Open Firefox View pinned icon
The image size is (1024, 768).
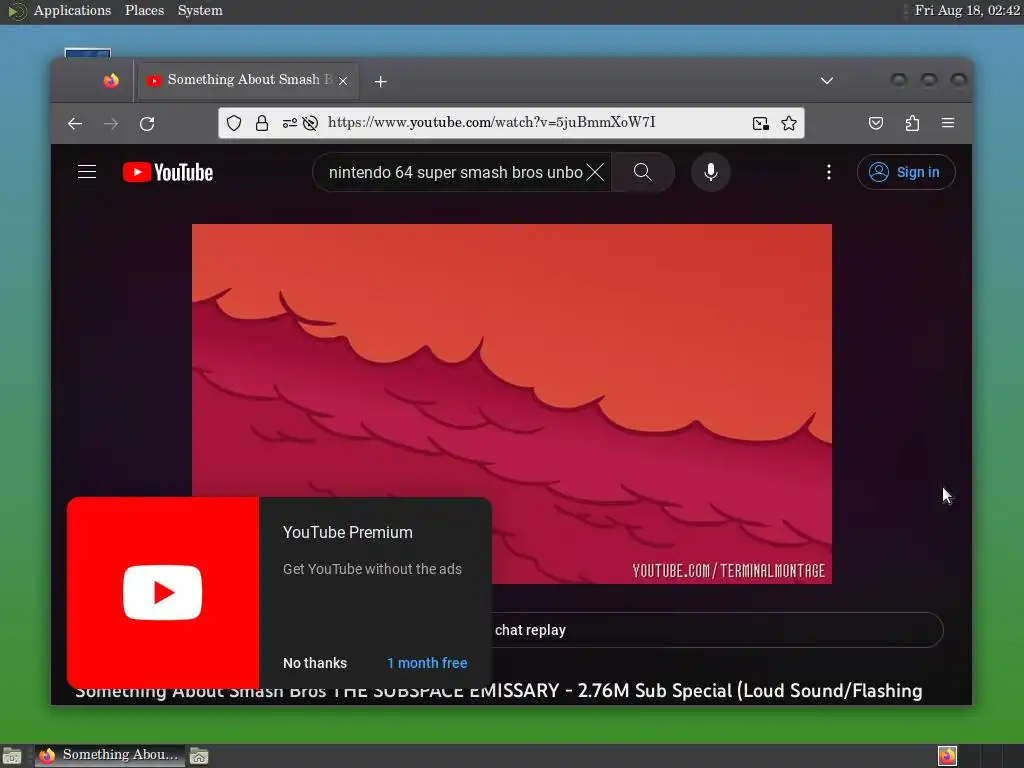pyautogui.click(x=111, y=80)
